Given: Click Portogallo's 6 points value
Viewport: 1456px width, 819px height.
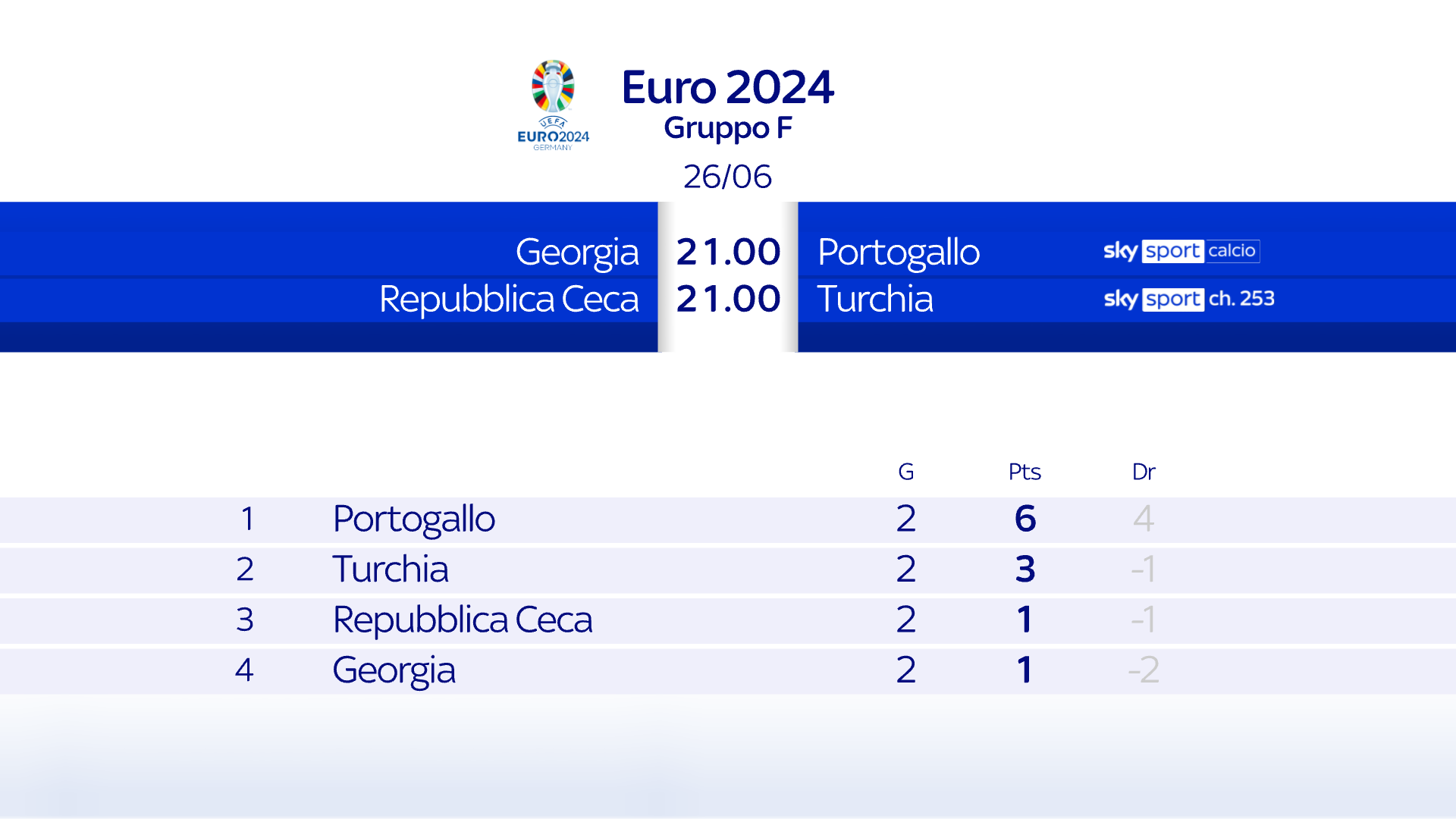Looking at the screenshot, I should (x=1025, y=519).
